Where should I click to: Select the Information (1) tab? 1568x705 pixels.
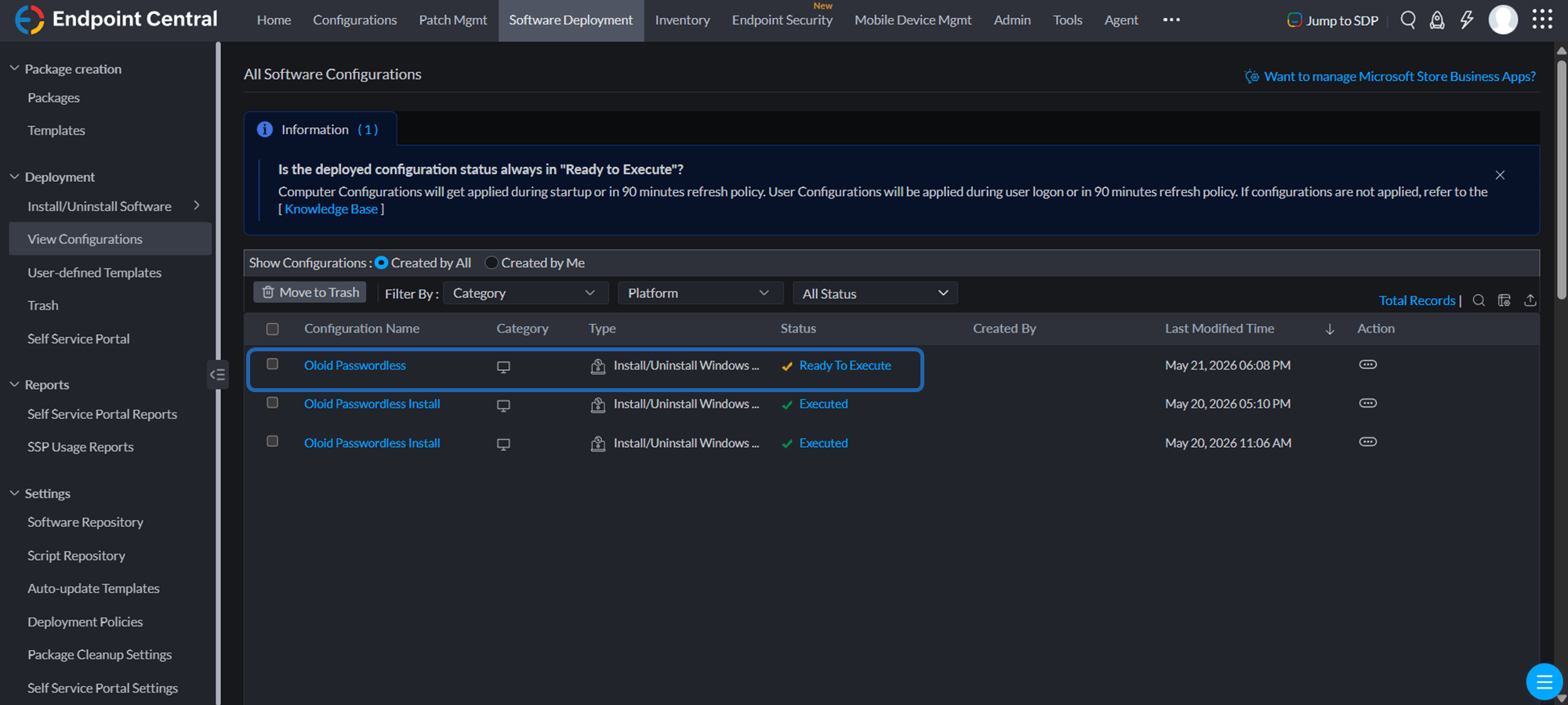(321, 129)
